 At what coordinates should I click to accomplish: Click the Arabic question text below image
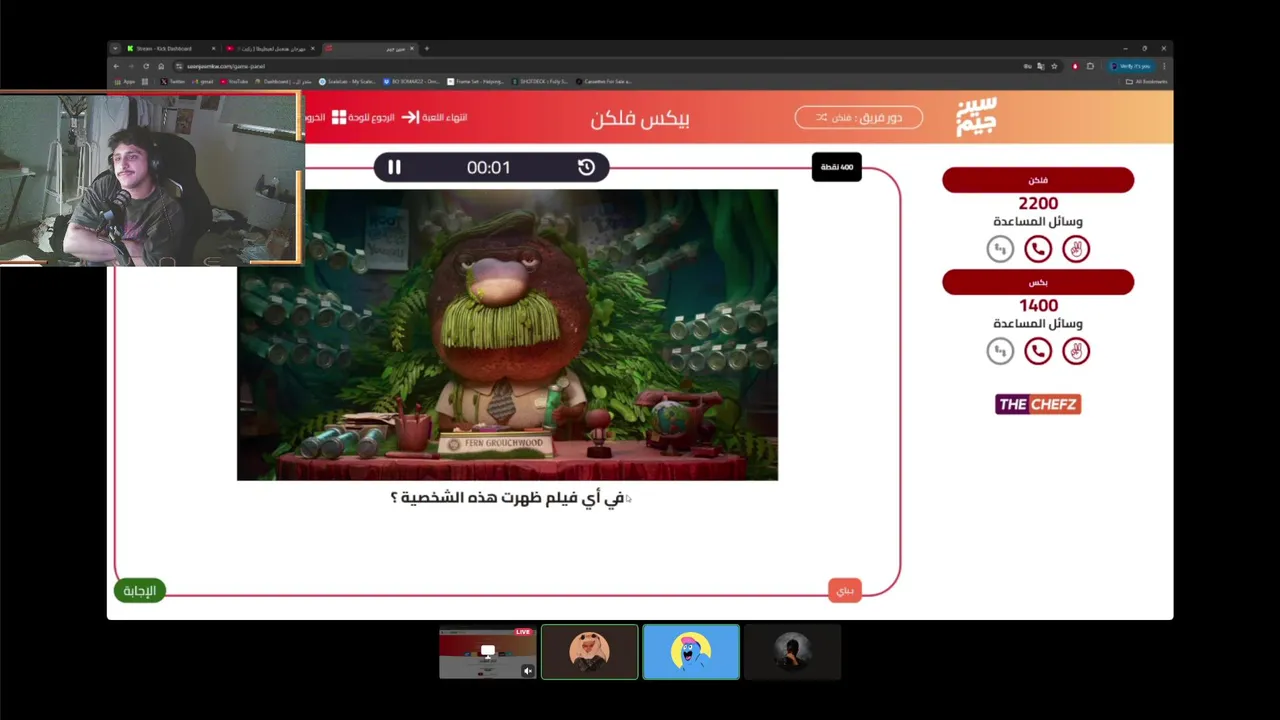pos(507,498)
